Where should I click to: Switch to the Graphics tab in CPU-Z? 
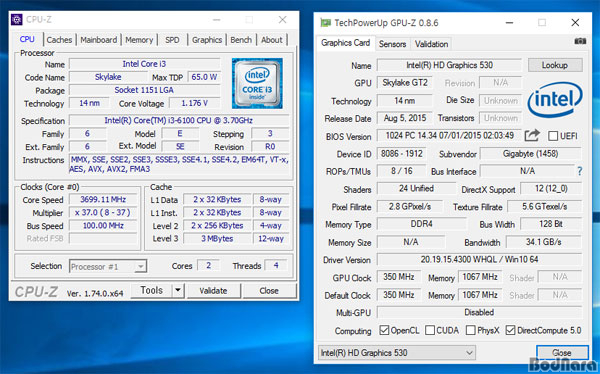207,40
